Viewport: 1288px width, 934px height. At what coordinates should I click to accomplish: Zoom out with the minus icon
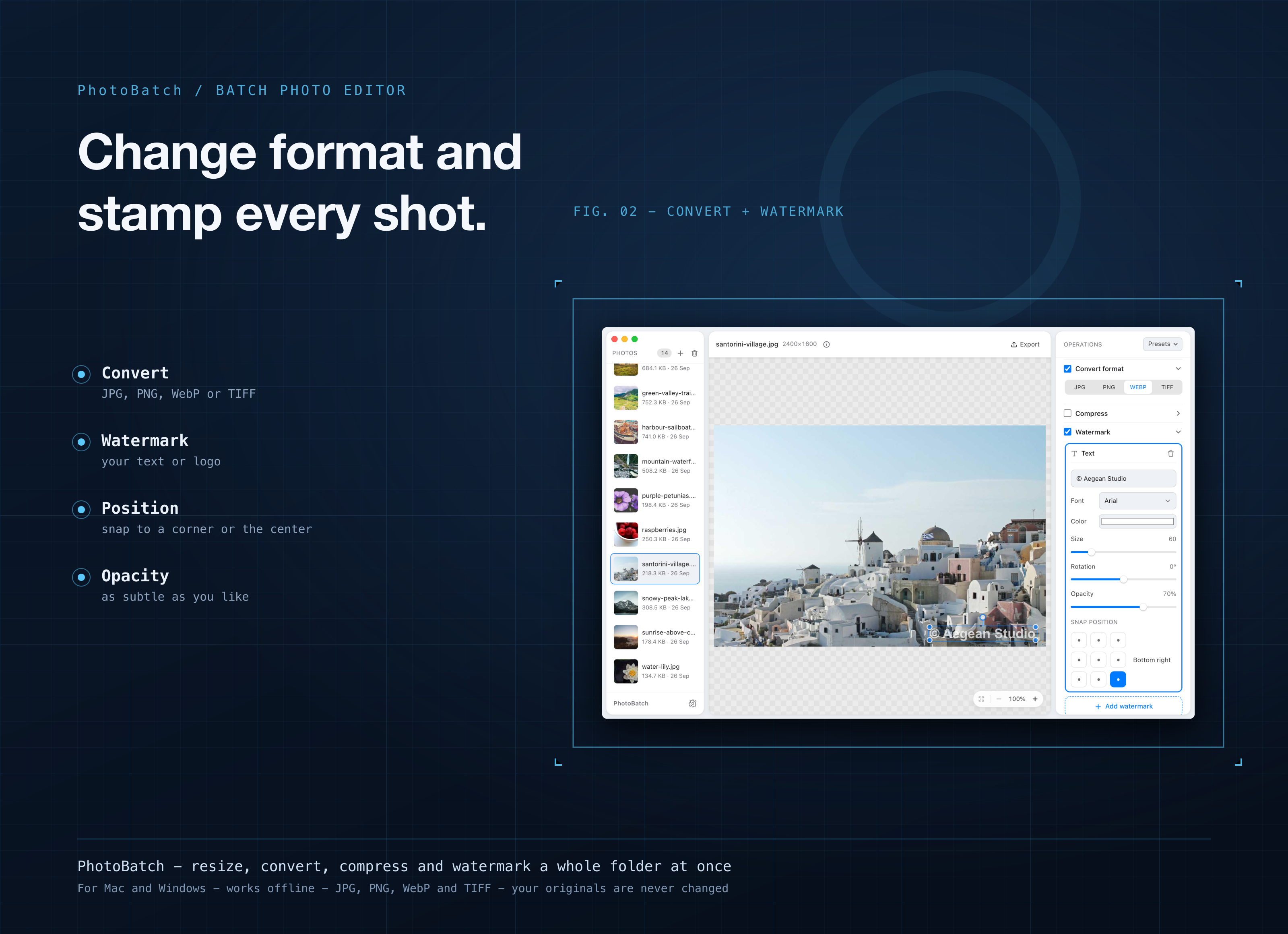click(x=999, y=699)
